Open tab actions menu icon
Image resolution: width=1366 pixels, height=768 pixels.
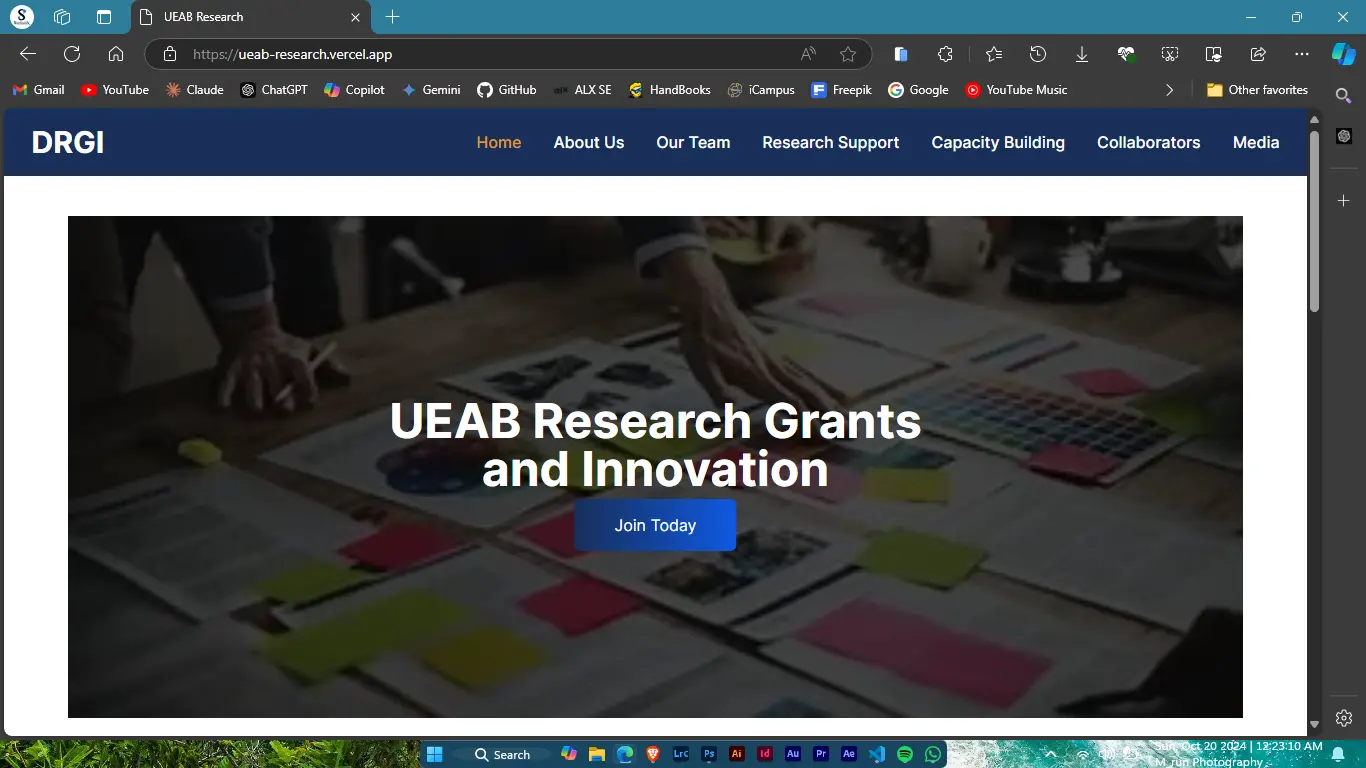[104, 17]
